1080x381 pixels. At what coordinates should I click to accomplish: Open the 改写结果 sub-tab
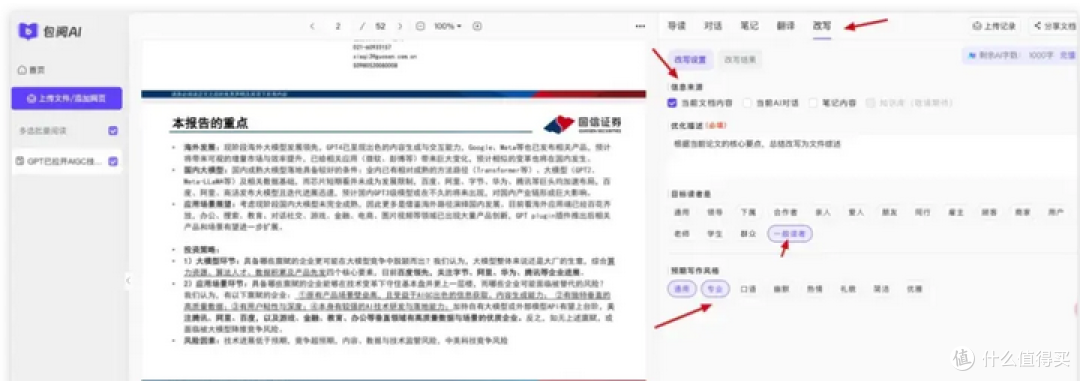point(739,60)
